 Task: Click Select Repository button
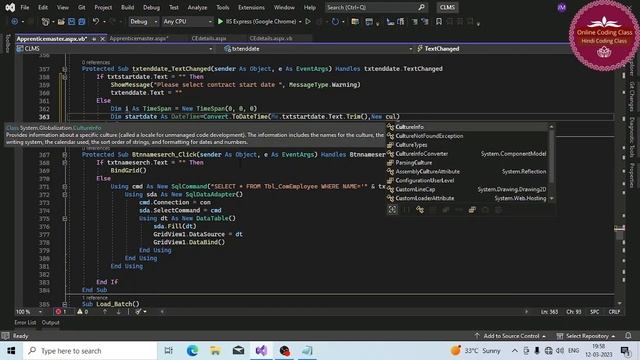(586, 336)
